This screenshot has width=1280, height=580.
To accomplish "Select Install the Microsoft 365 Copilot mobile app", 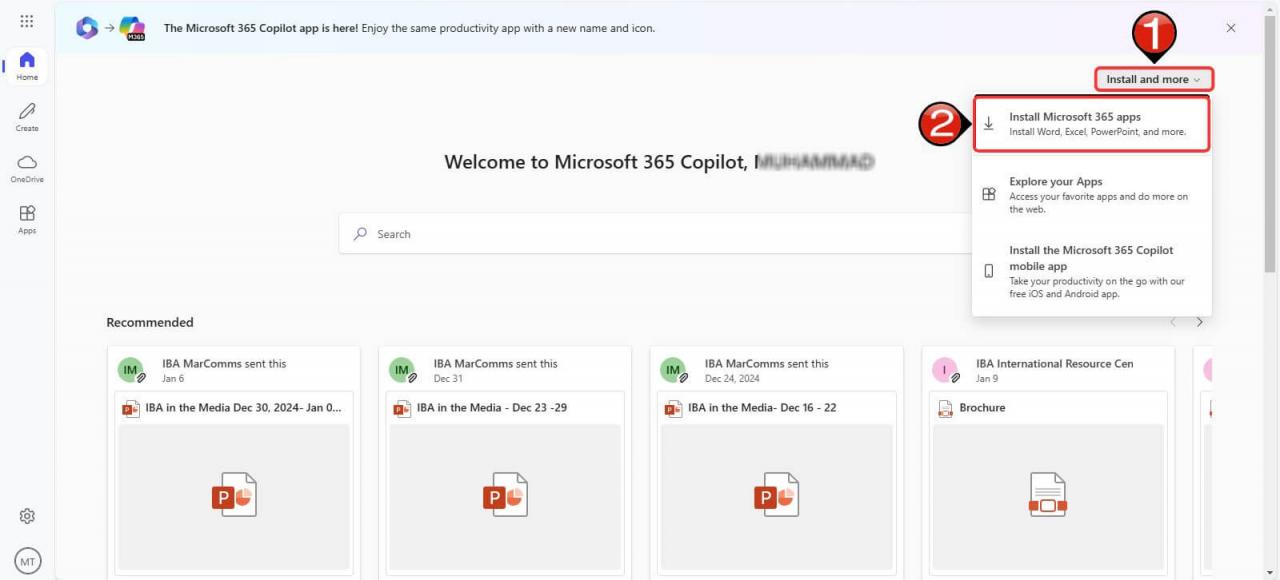I will coord(1092,272).
